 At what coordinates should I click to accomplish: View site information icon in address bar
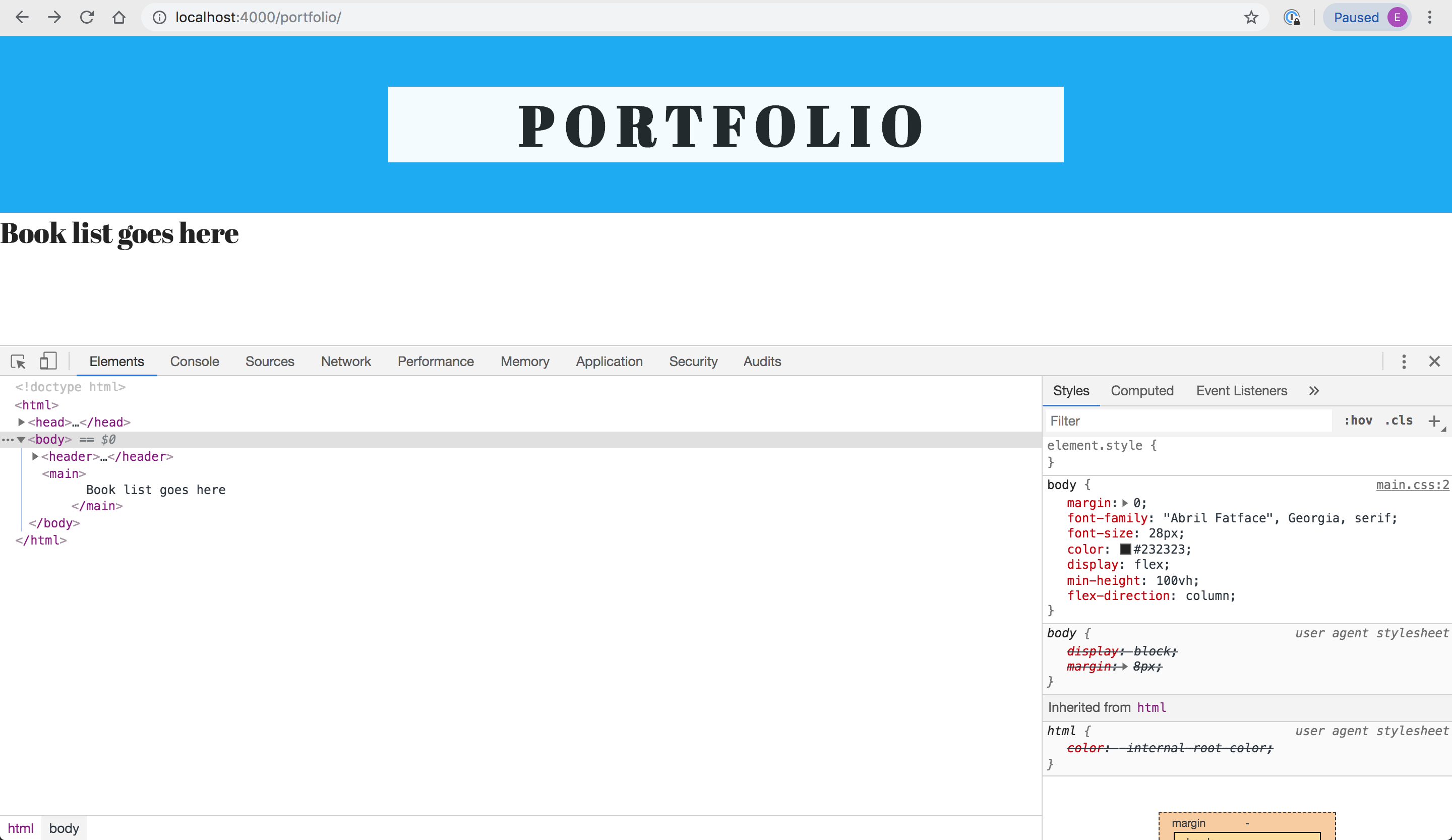point(160,17)
